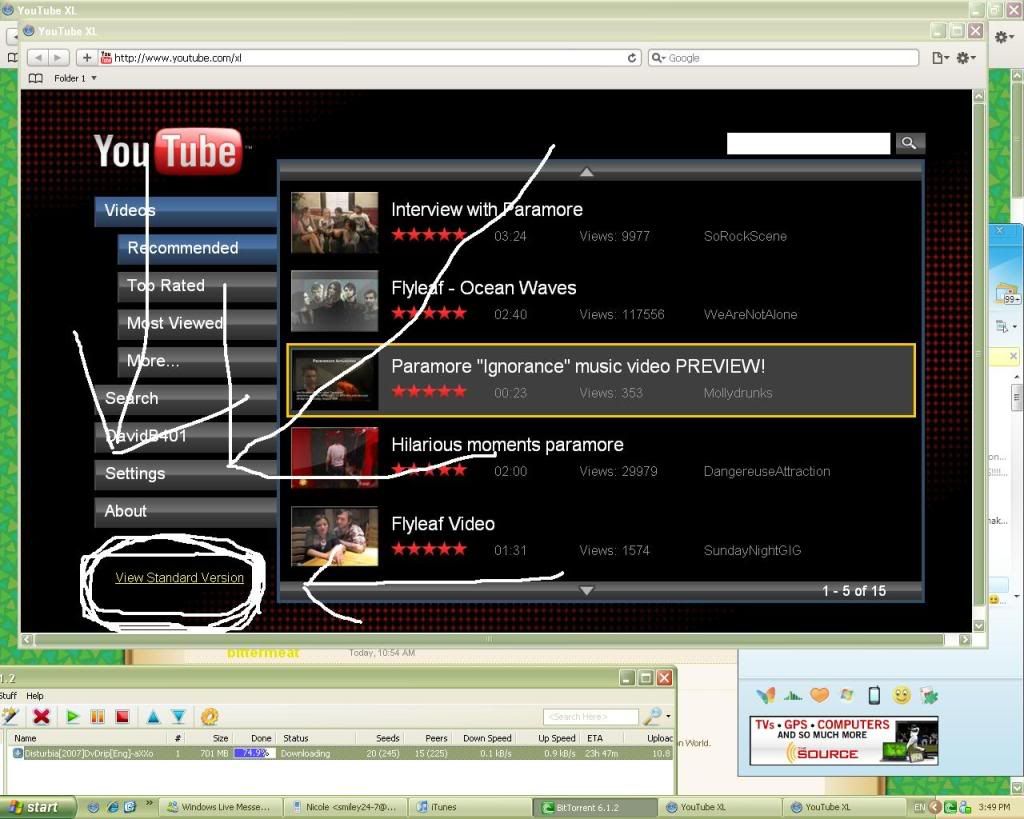Move torrent up the queue with blue up arrow
The image size is (1024, 819).
click(x=153, y=716)
